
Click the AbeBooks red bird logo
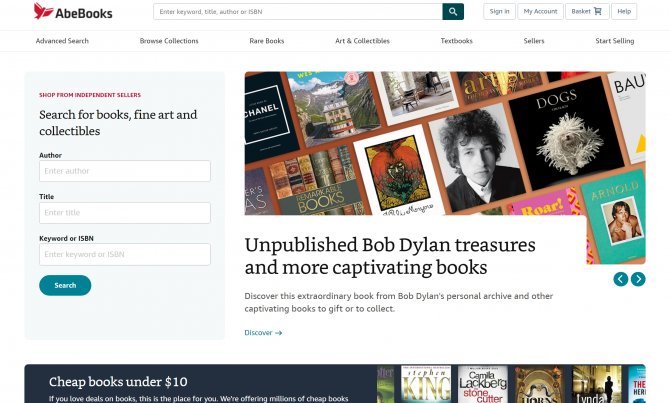43,12
